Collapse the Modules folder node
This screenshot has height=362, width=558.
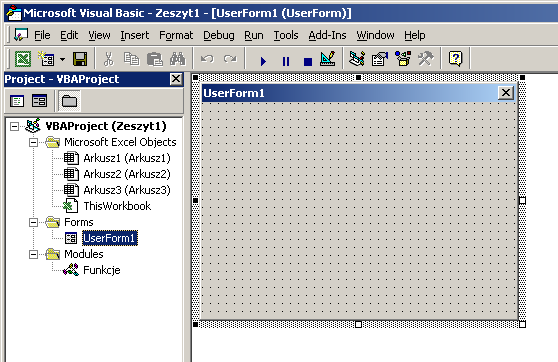click(33, 255)
